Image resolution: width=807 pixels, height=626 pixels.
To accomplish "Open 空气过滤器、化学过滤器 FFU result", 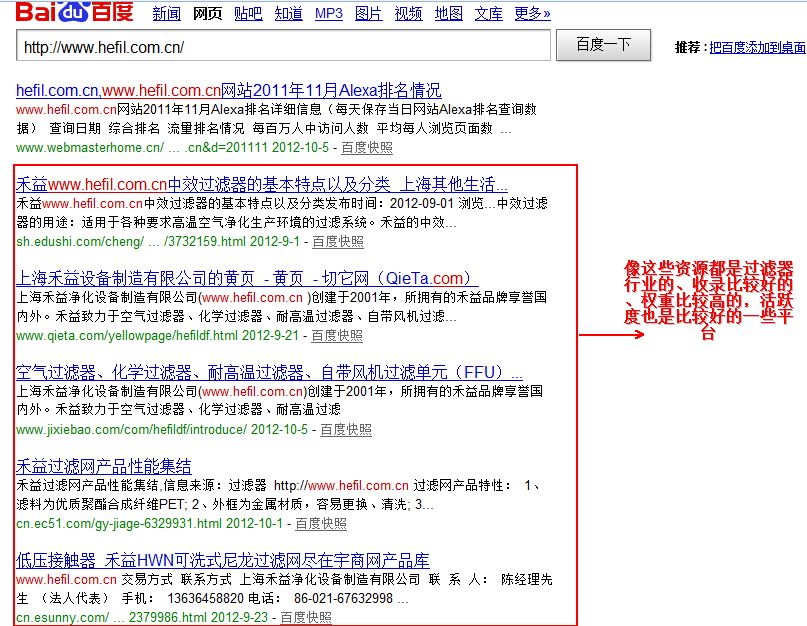I will click(x=269, y=372).
